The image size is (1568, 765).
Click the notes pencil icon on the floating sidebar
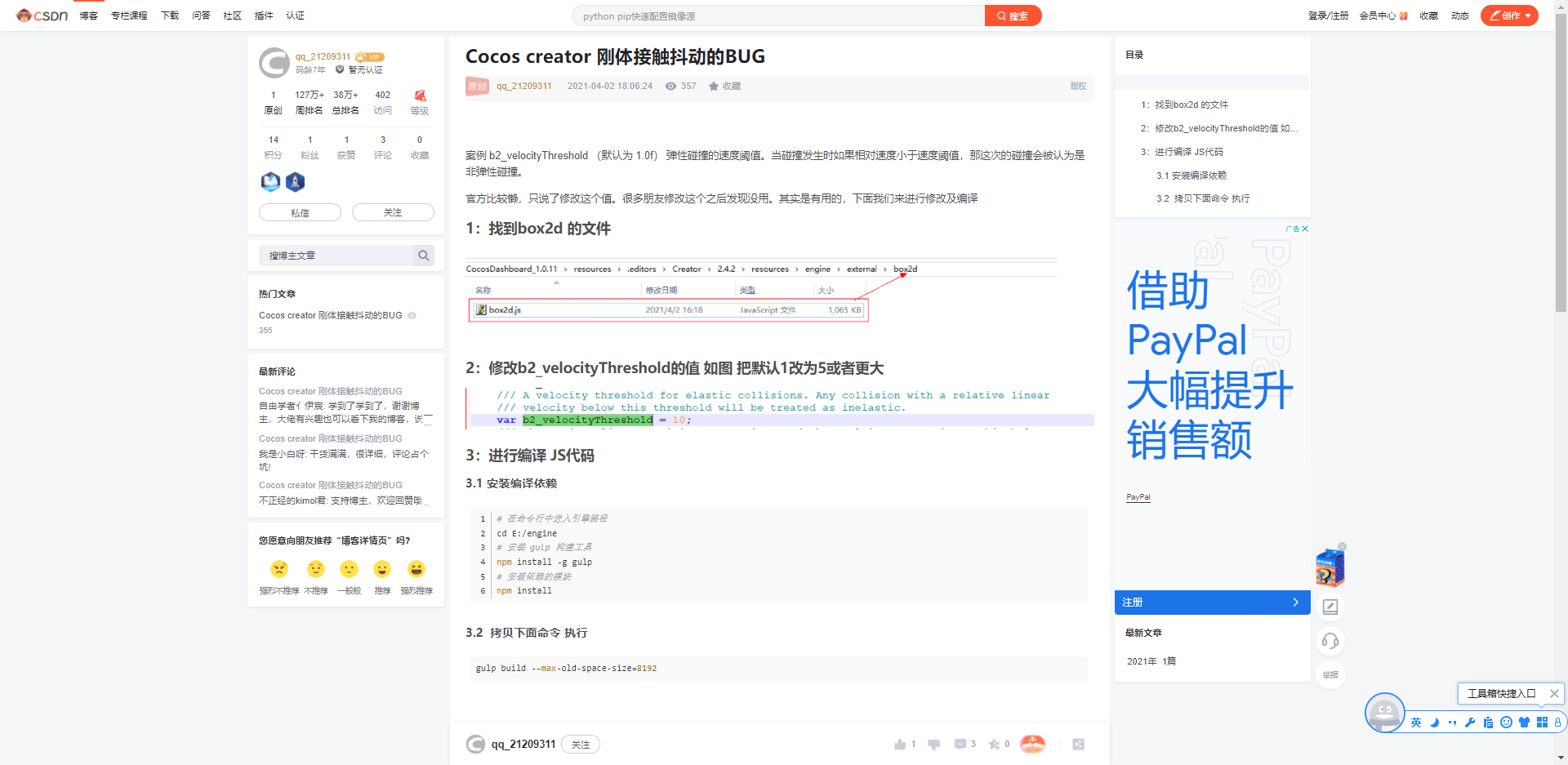1330,607
